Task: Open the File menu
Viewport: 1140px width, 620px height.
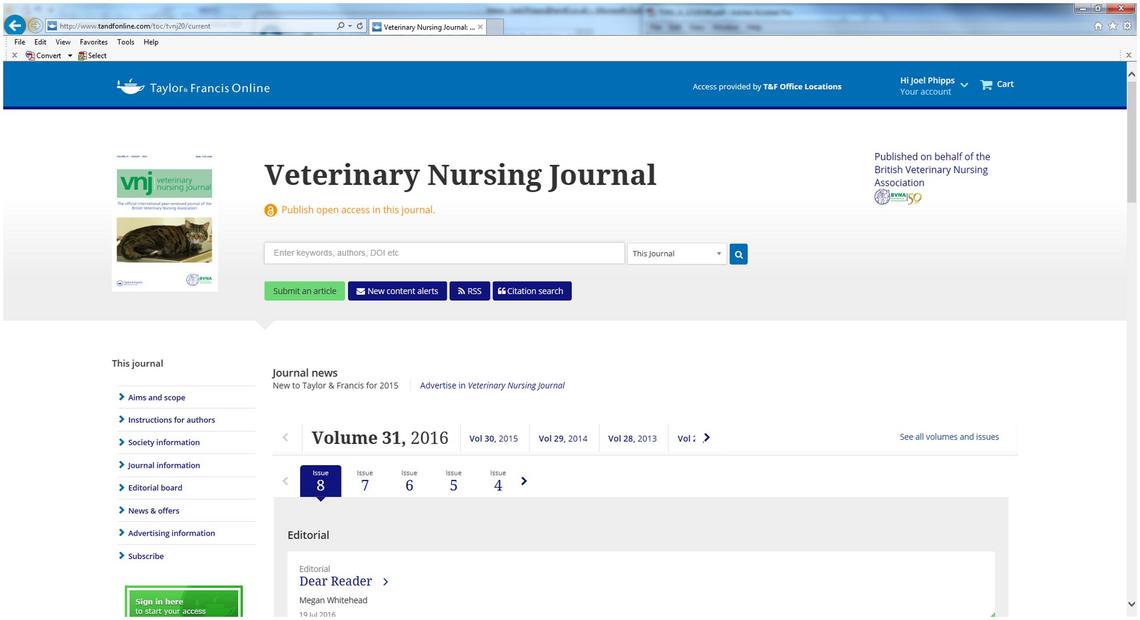Action: pos(20,42)
